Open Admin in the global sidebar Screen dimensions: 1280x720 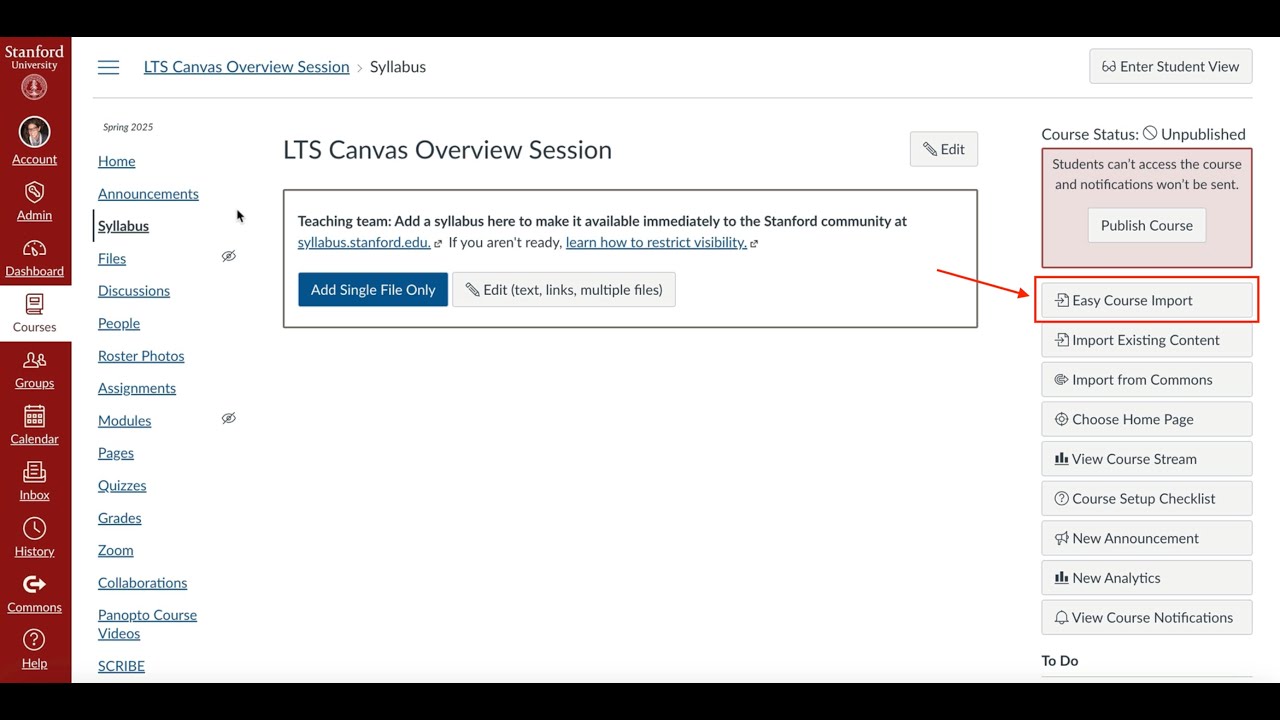click(x=35, y=200)
